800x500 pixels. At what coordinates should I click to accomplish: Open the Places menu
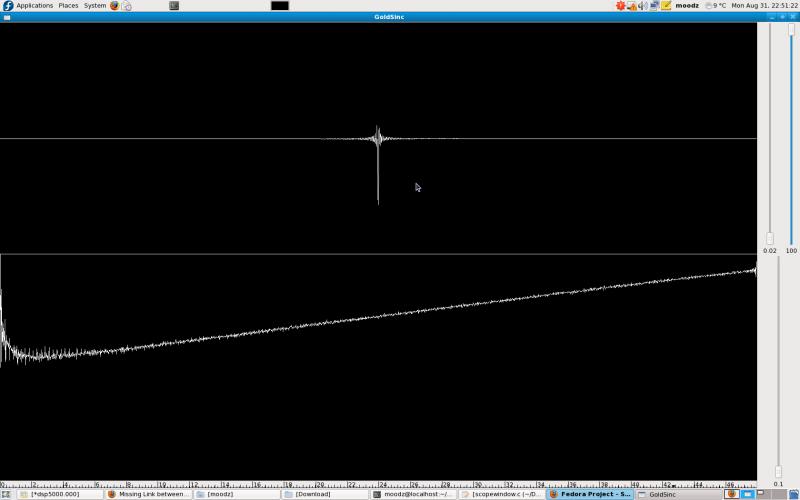(68, 5)
